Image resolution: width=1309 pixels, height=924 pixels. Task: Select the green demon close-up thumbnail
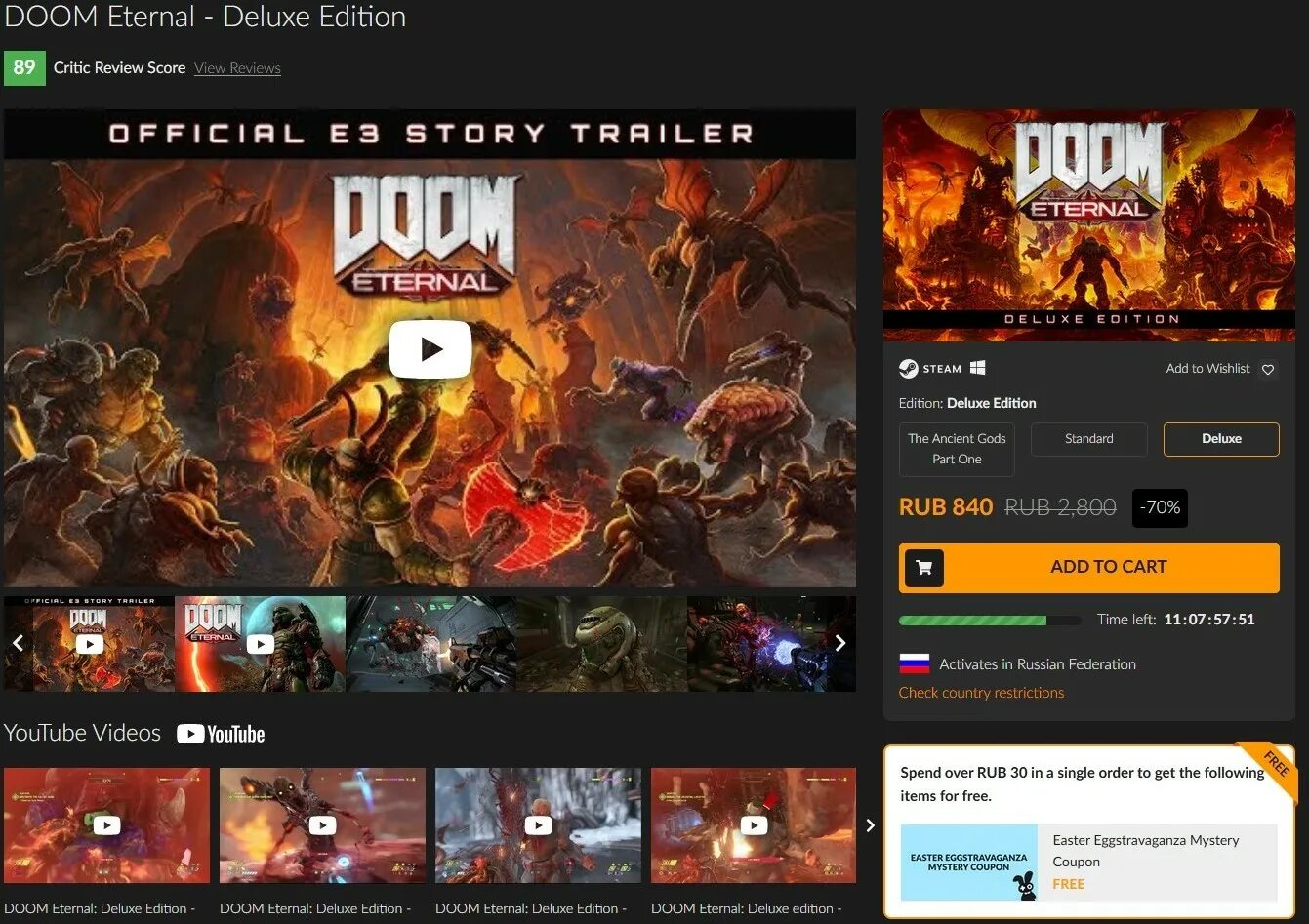click(x=601, y=644)
